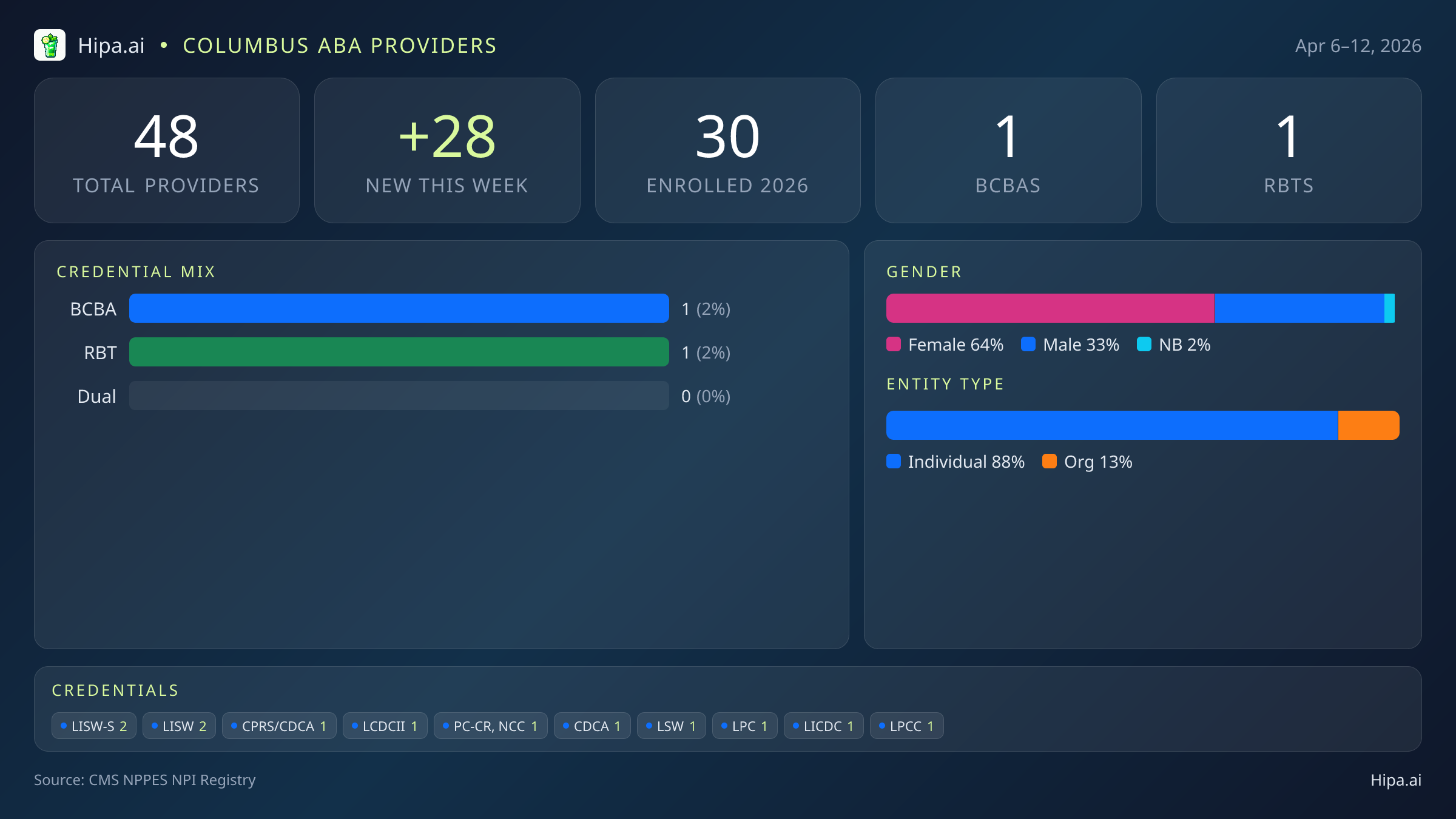
Task: Select the CPRS/CDCA credential chip
Action: (279, 726)
